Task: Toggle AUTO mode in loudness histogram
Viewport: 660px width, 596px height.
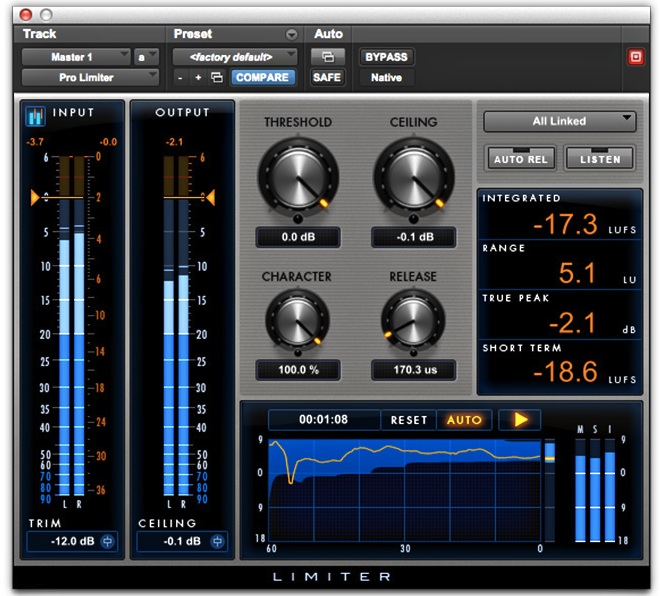Action: [464, 420]
